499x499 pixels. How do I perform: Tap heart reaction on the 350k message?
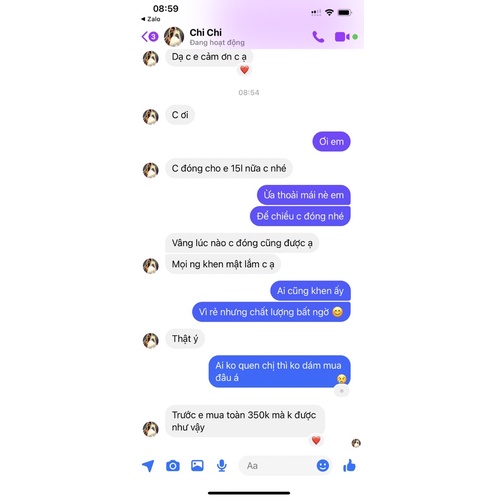(x=316, y=440)
